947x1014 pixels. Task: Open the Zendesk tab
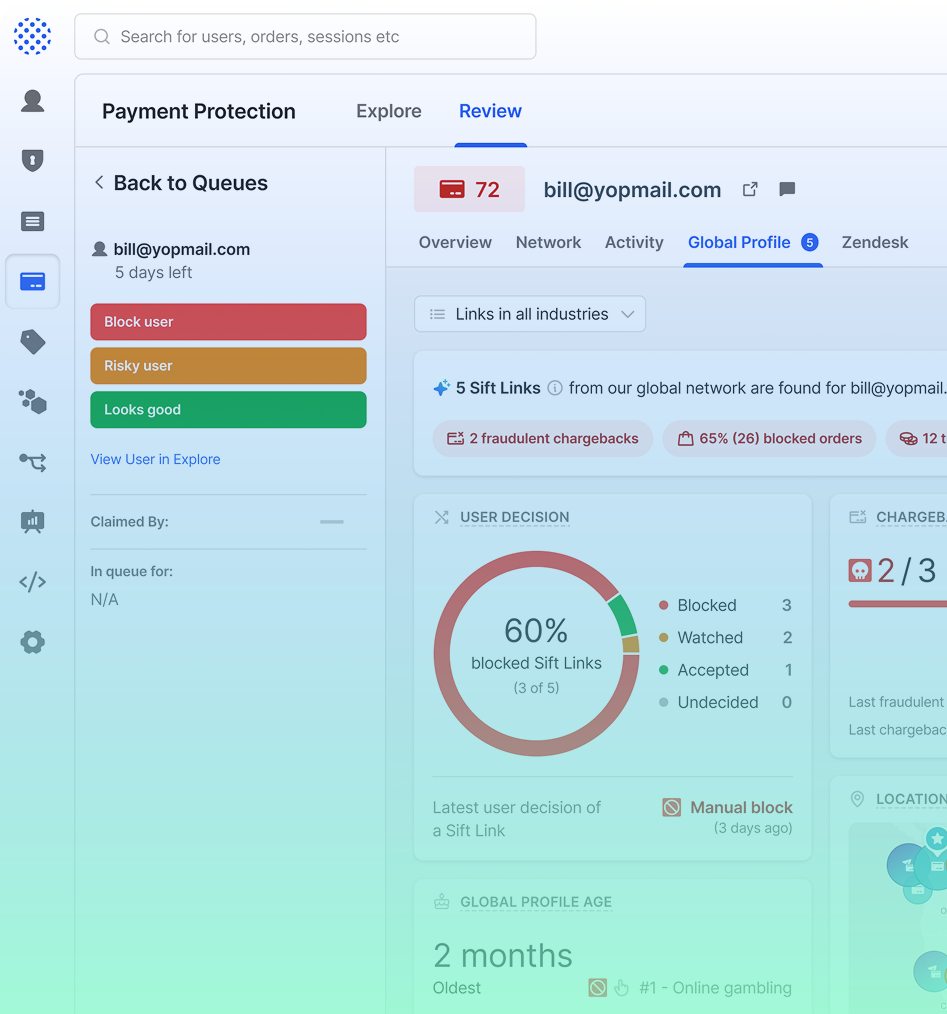click(x=875, y=243)
